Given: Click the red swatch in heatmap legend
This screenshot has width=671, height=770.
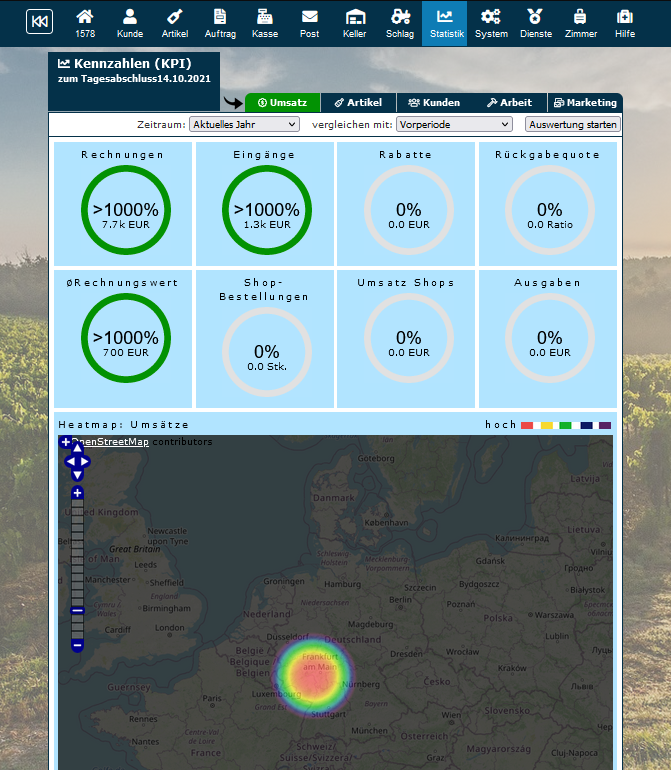Looking at the screenshot, I should [527, 425].
